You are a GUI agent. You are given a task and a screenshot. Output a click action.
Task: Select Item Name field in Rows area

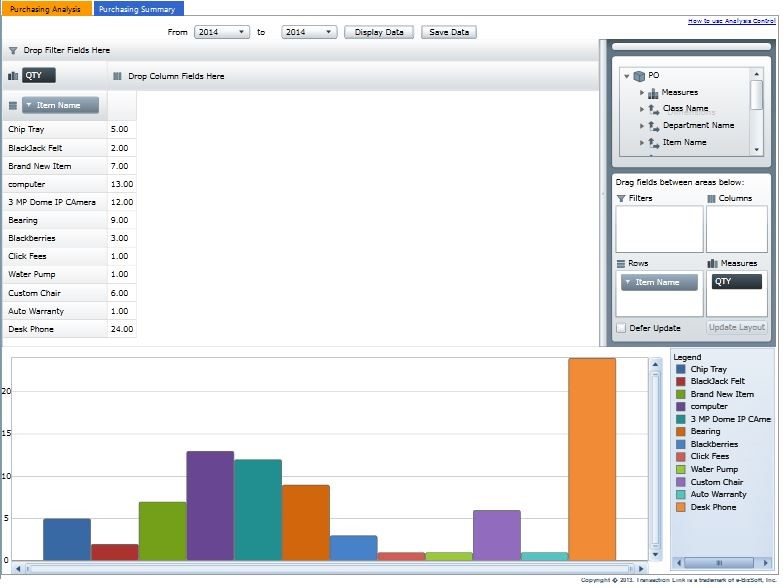coord(659,282)
